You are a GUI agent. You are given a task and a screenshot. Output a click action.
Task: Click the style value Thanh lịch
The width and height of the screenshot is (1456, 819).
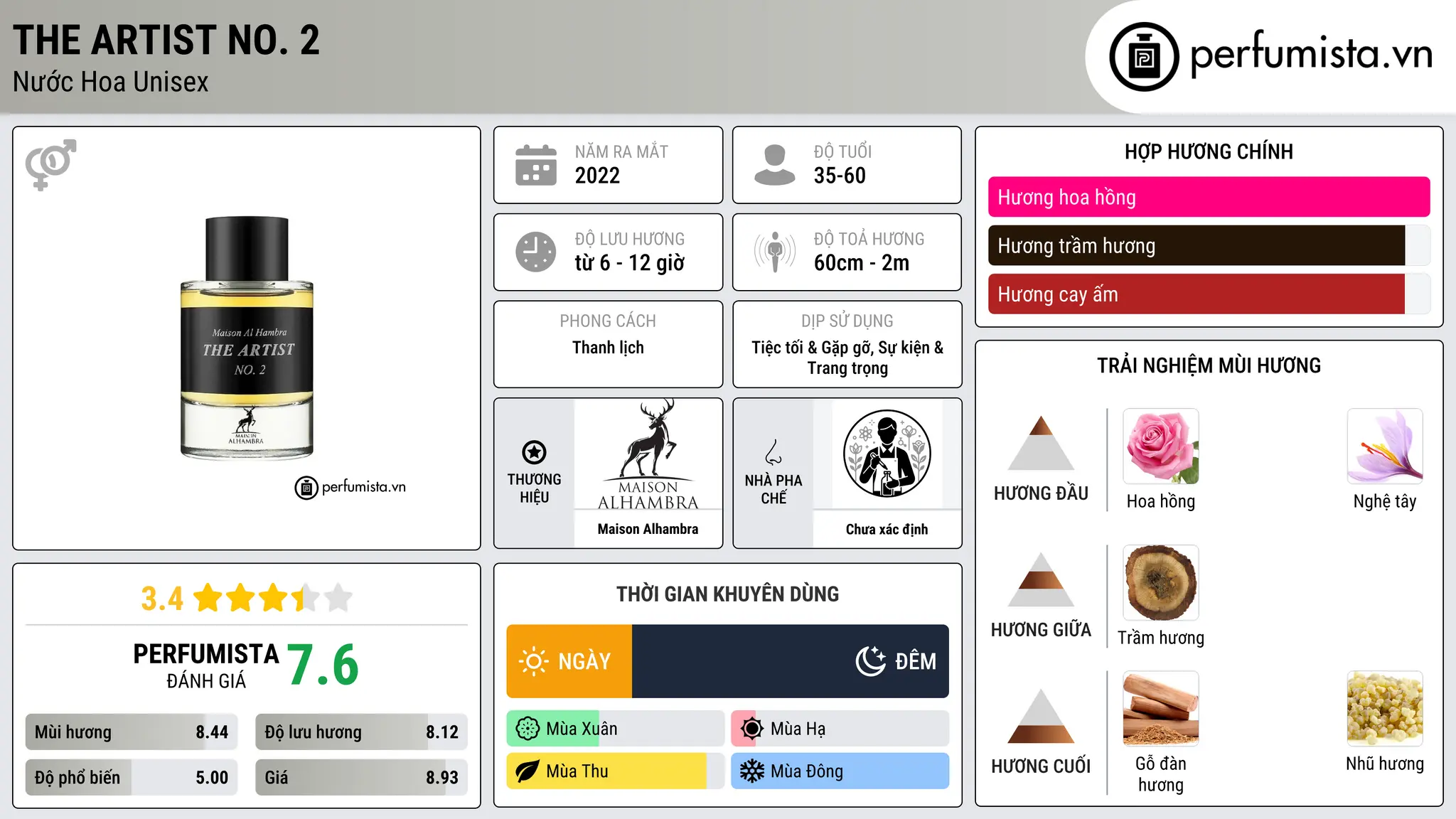(x=609, y=348)
